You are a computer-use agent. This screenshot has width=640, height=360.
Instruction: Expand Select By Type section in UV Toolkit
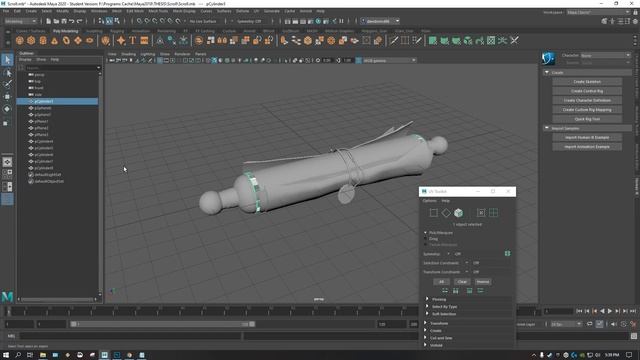[468, 307]
